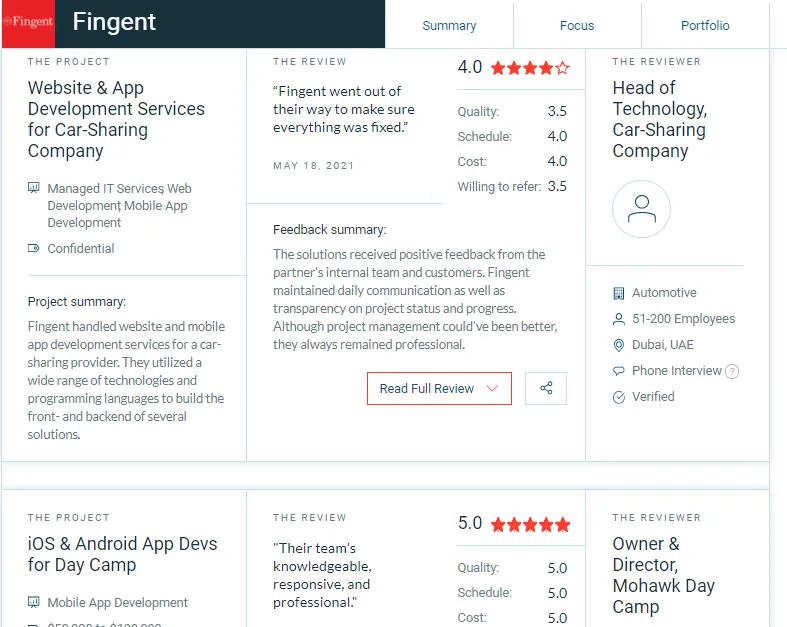Click the Project summary heading
Screen dimensions: 787x627
tap(77, 302)
